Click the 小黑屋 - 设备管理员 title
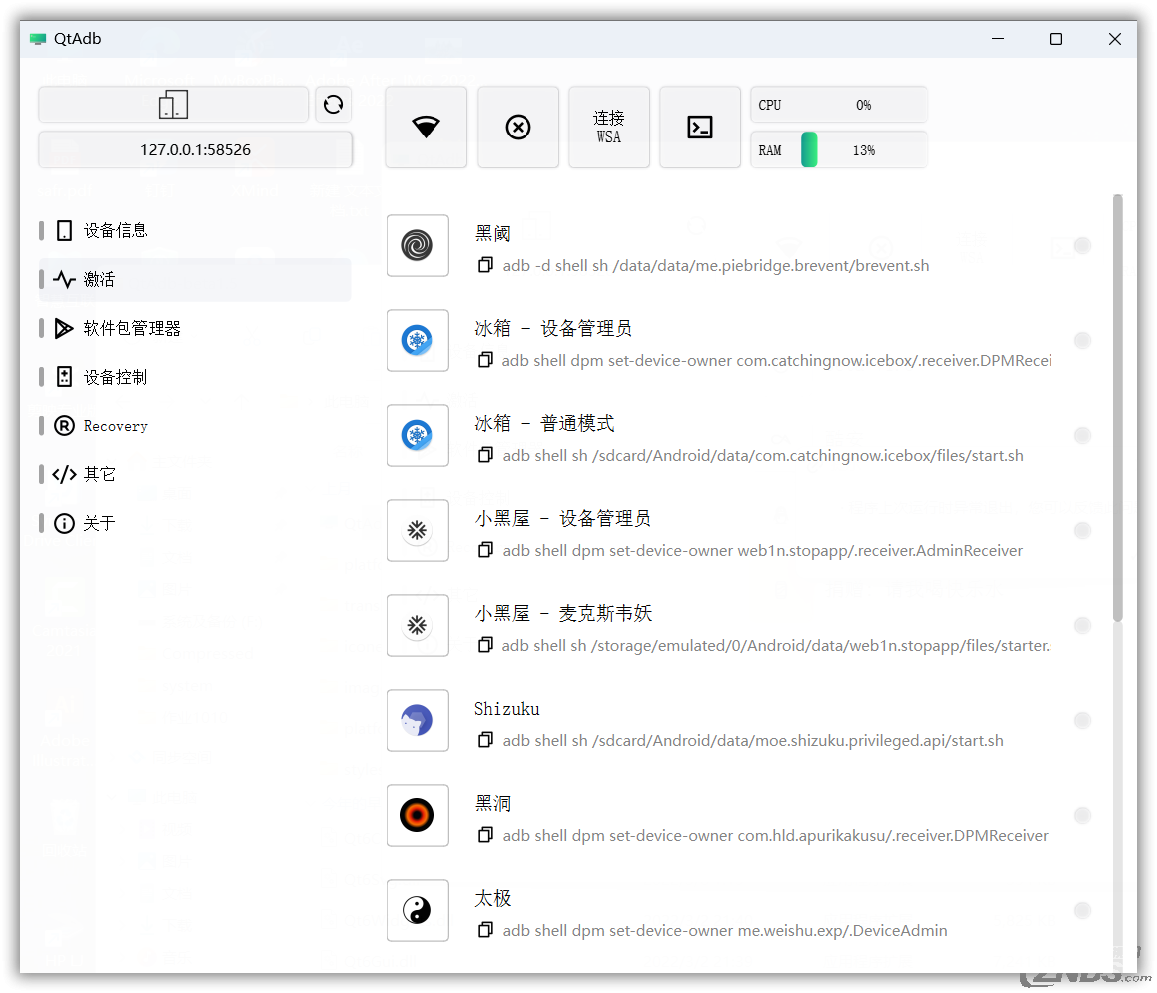Viewport: 1157px width, 993px height. [563, 519]
